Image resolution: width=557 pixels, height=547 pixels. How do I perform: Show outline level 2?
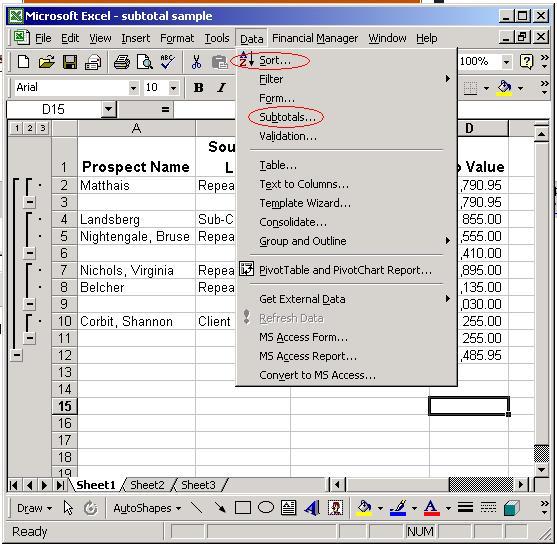30,128
